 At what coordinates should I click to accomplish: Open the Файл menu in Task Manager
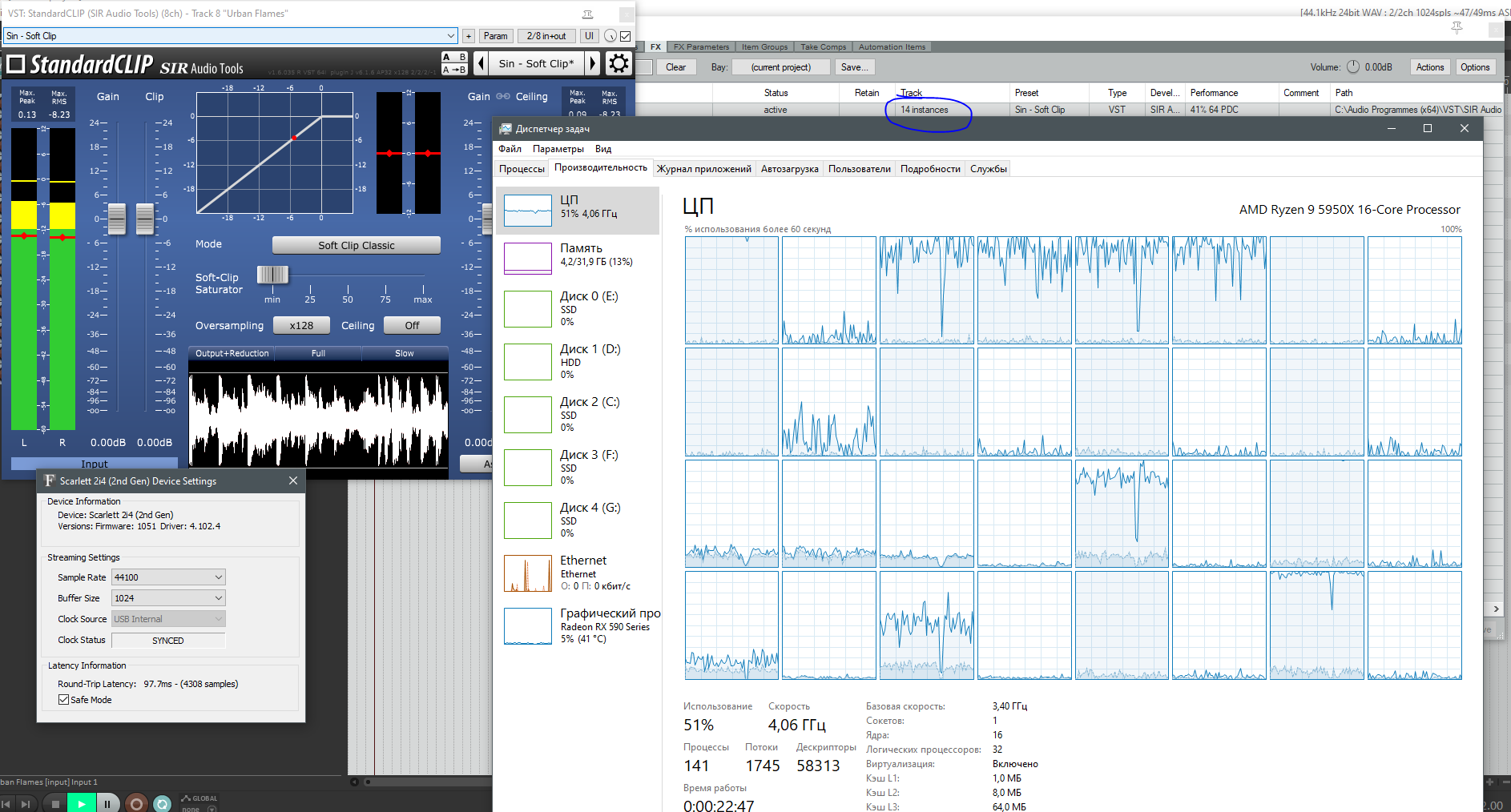click(510, 149)
